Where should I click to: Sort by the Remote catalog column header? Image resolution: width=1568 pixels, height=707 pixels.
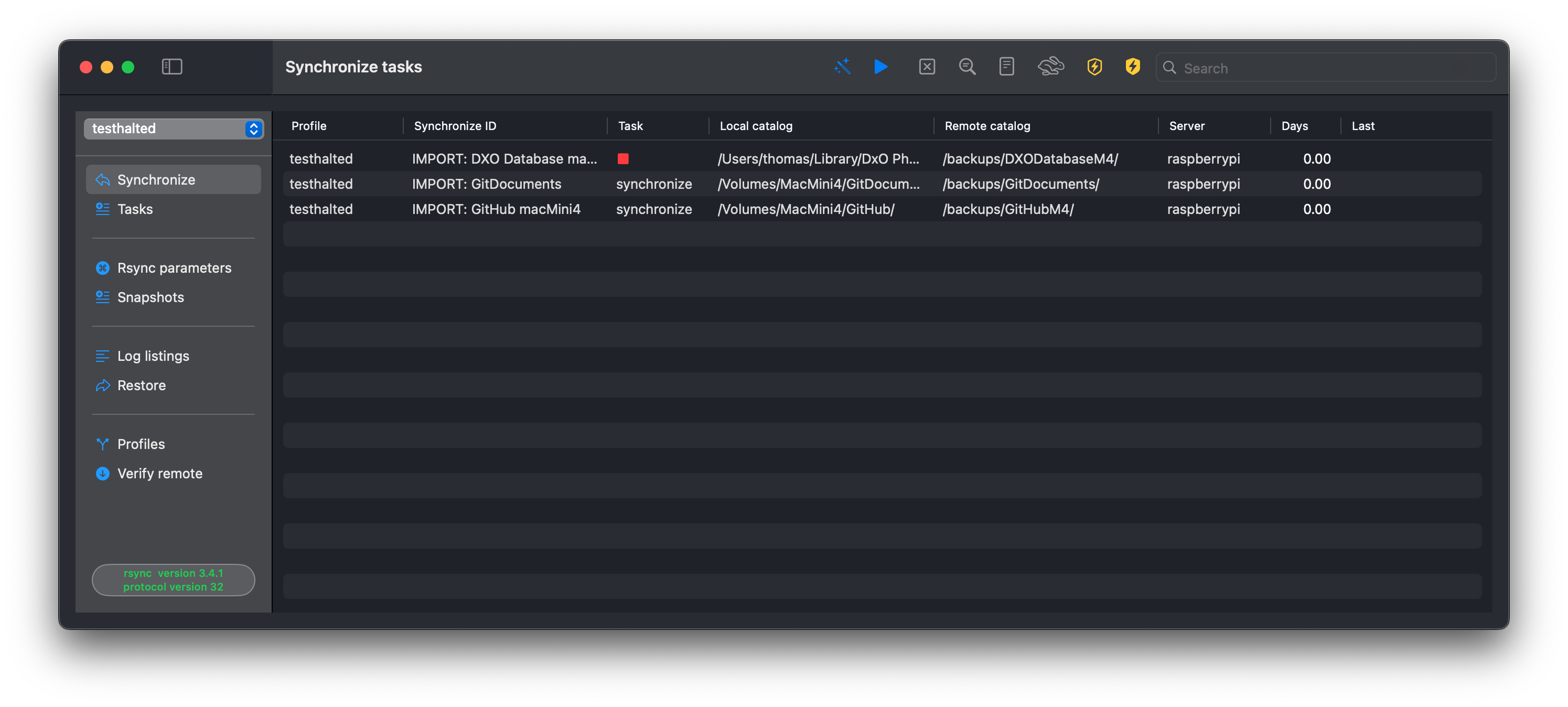tap(987, 126)
